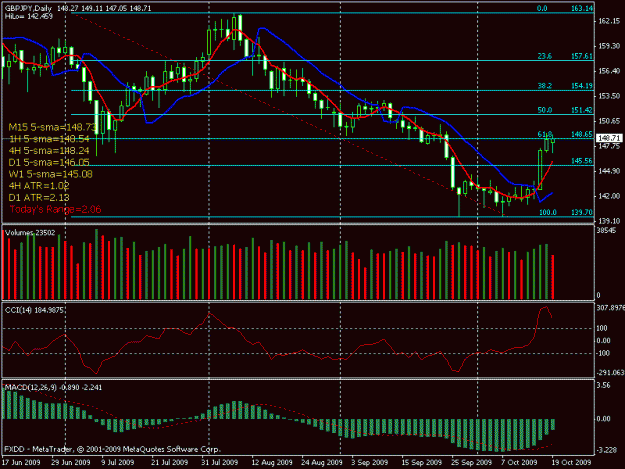The width and height of the screenshot is (625, 469).
Task: Select the 15 Sep 2009 date axis label
Action: point(421,463)
